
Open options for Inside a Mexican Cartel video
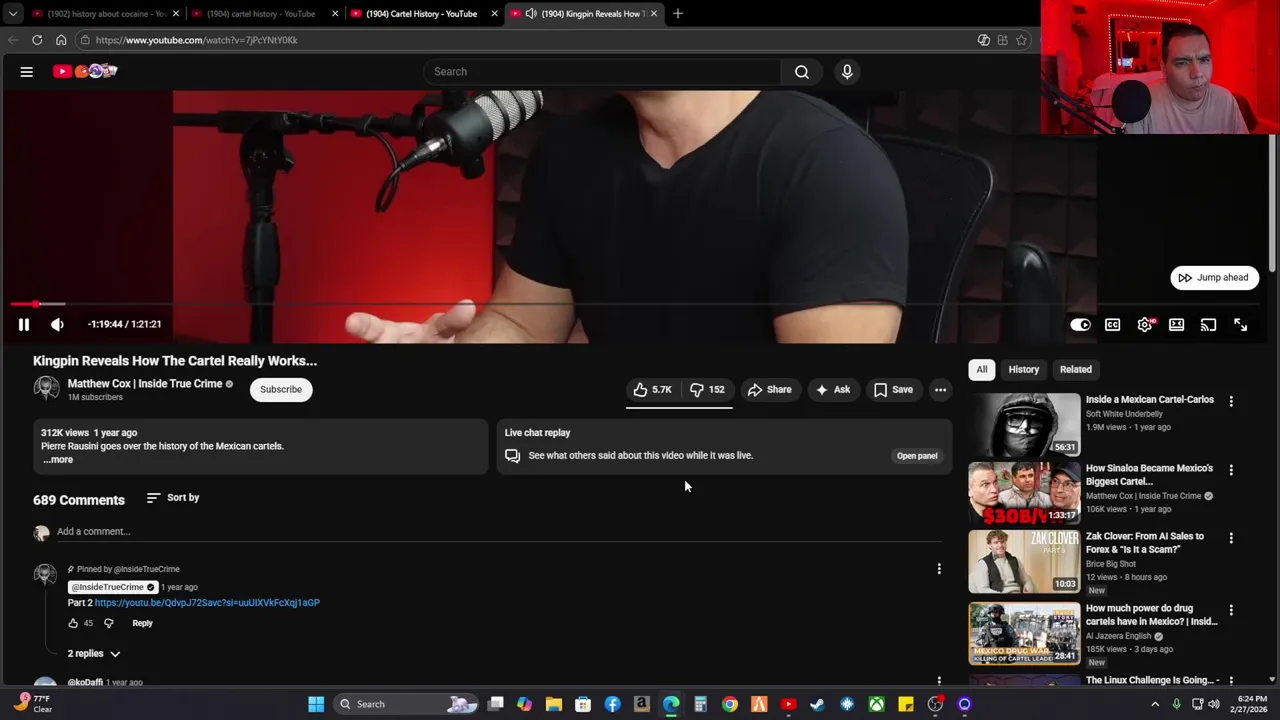tap(1231, 401)
